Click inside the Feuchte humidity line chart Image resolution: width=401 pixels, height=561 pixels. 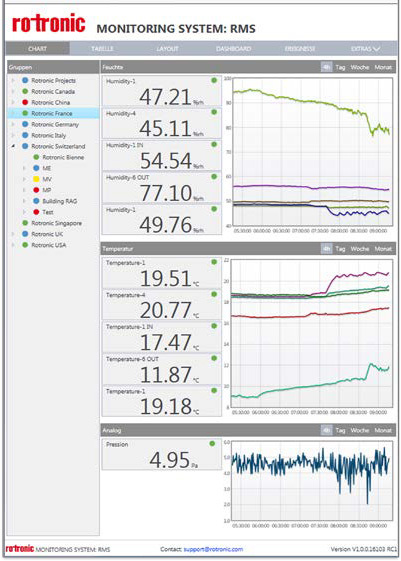click(x=312, y=152)
